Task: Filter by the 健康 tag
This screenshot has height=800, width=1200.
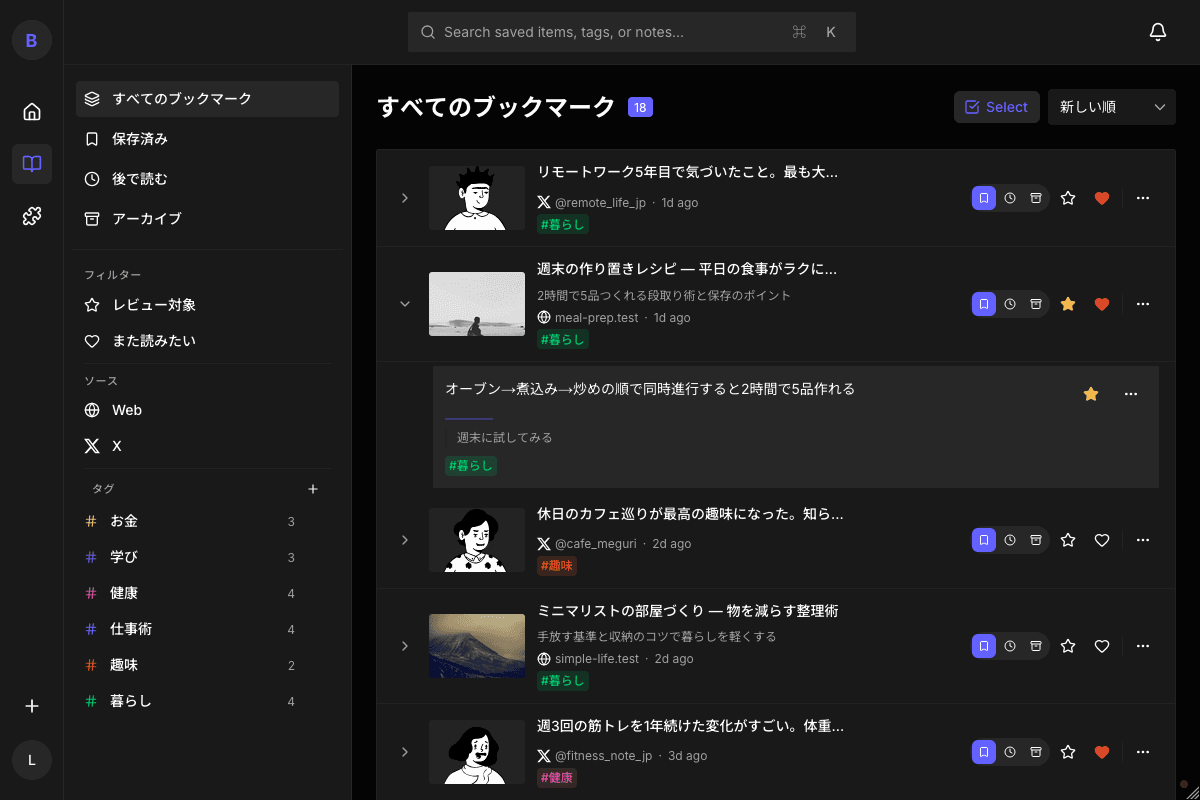Action: (x=124, y=593)
